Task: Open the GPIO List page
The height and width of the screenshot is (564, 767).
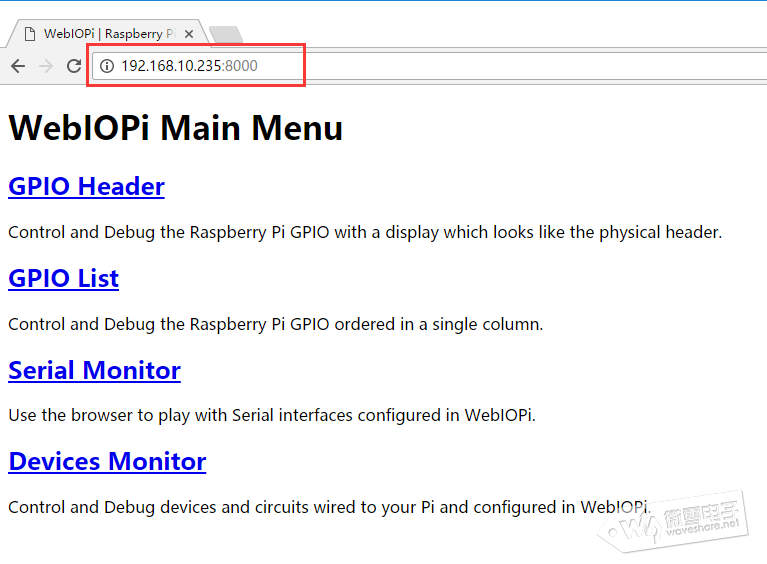Action: pos(63,279)
